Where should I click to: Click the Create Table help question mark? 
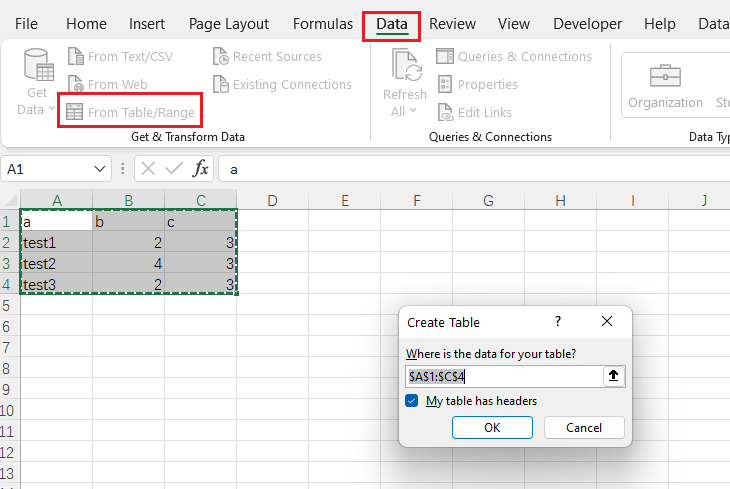point(558,321)
